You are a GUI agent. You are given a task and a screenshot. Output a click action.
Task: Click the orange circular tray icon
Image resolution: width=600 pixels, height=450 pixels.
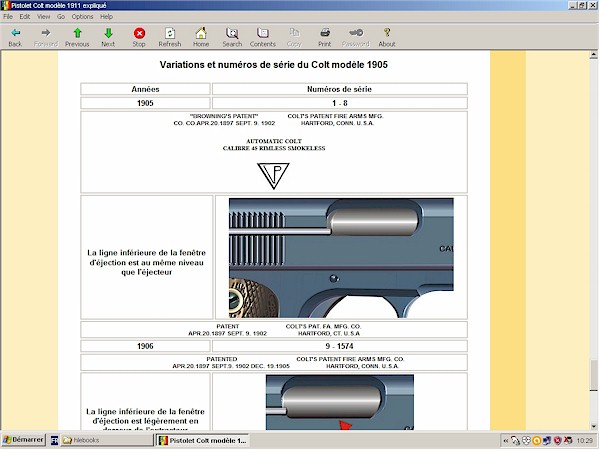(x=537, y=441)
